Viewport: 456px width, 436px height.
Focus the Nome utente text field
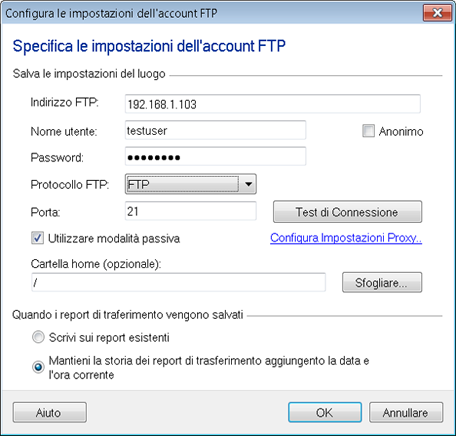215,130
